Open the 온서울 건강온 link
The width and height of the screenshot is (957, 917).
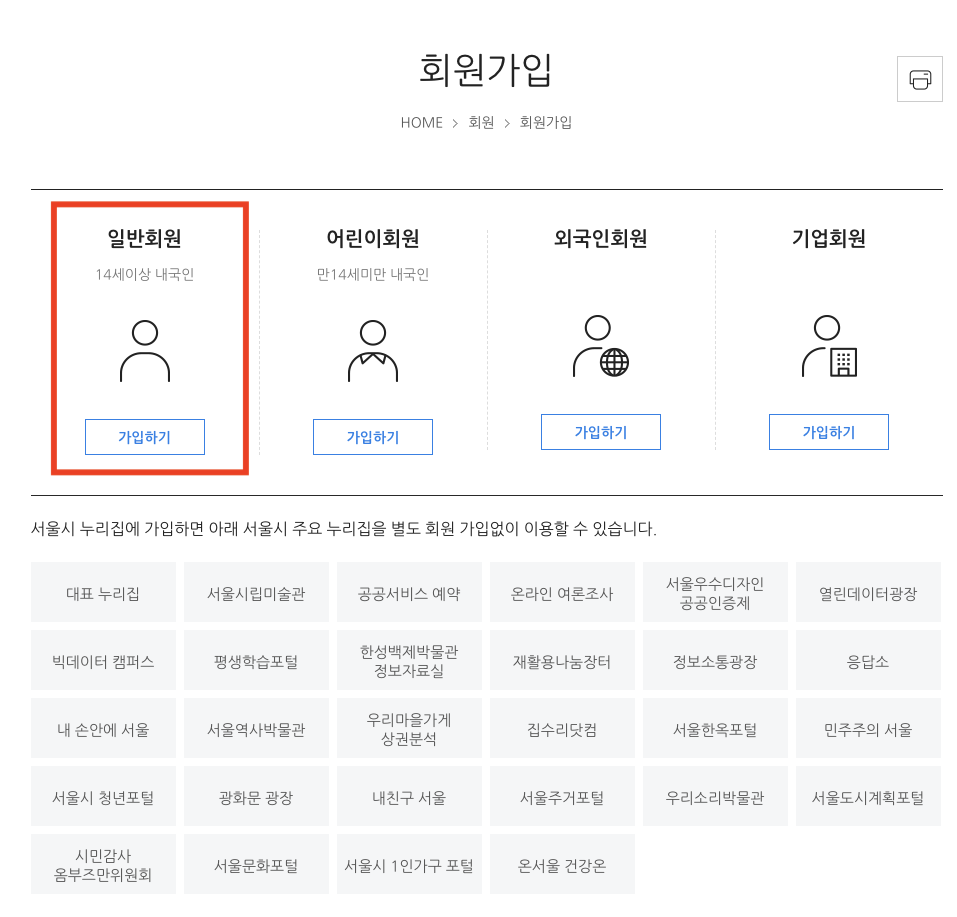(562, 863)
